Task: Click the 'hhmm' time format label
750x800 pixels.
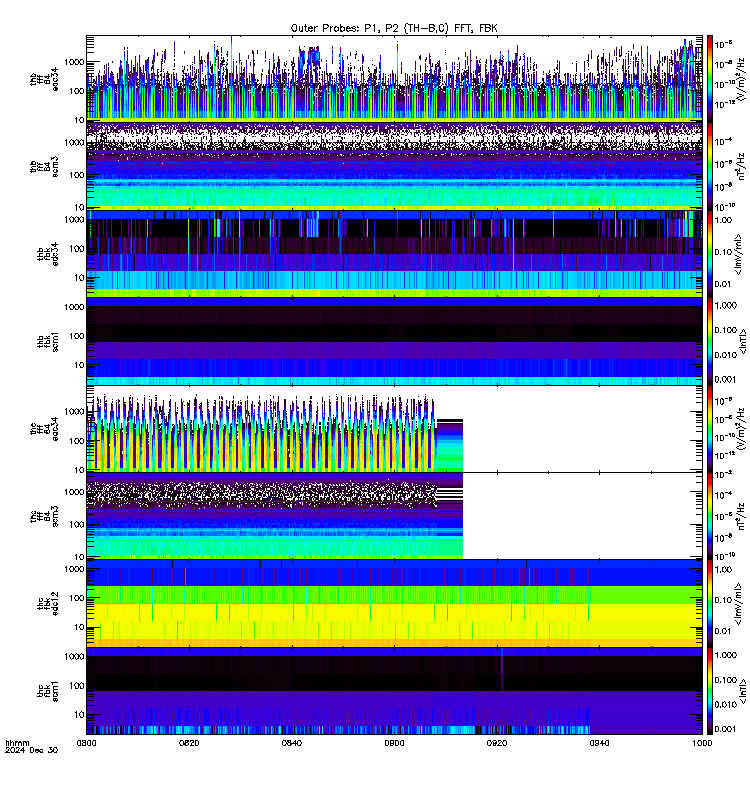Action: pyautogui.click(x=17, y=743)
